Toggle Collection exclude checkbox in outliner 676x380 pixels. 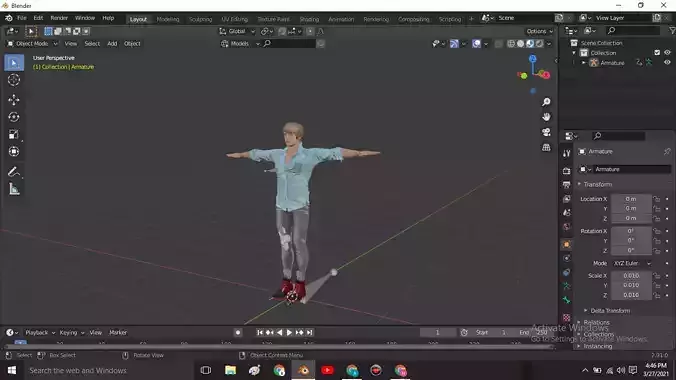657,53
